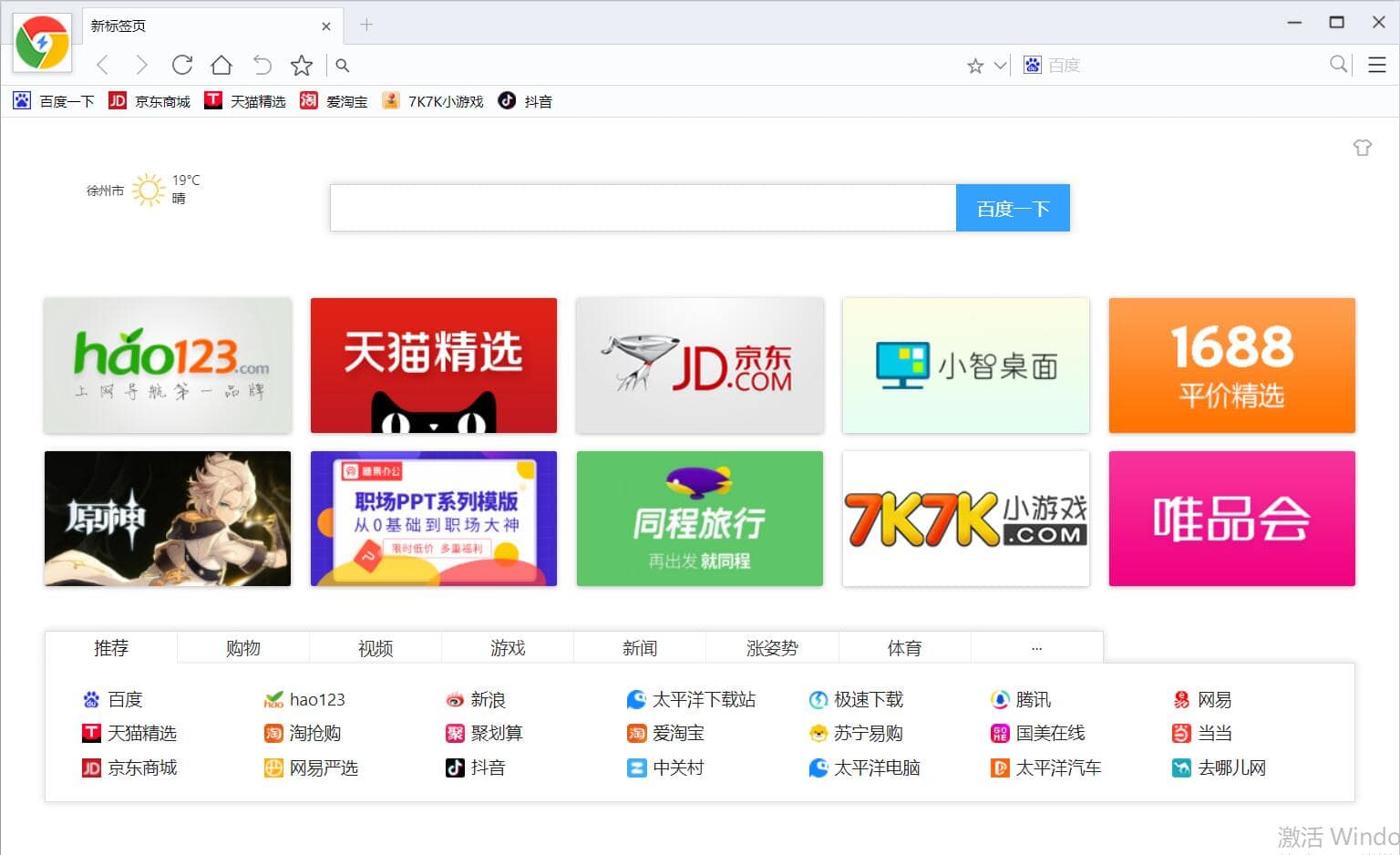1400x855 pixels.
Task: Open the 小智桌面 tile
Action: click(x=966, y=366)
